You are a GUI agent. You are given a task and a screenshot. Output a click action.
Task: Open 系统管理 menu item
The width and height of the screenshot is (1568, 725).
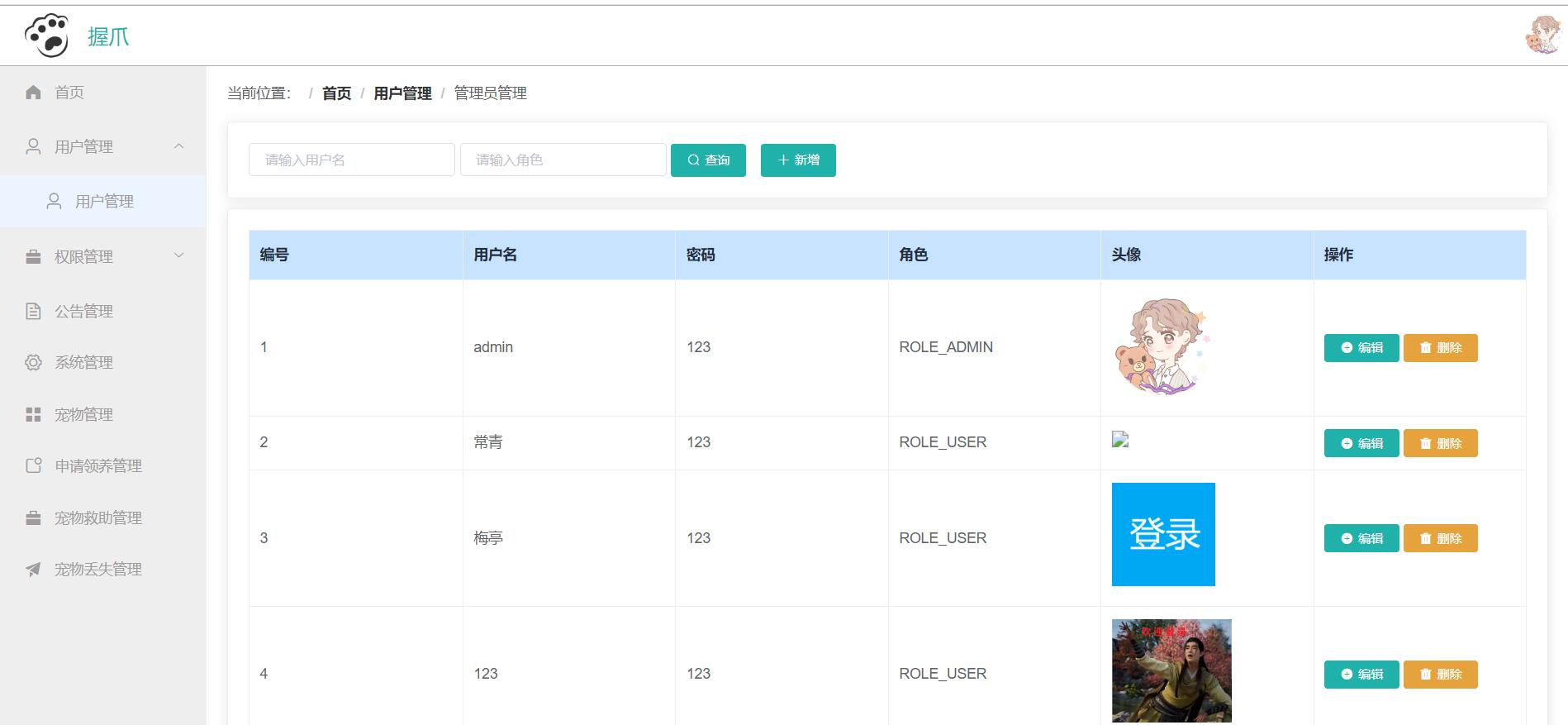click(x=102, y=362)
